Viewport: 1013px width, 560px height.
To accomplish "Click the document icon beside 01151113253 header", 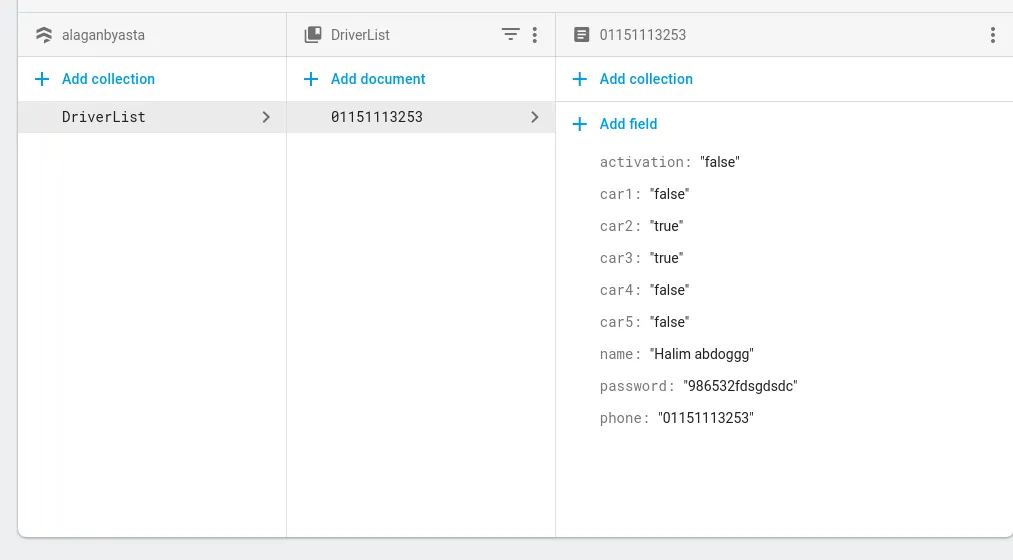I will 582,35.
